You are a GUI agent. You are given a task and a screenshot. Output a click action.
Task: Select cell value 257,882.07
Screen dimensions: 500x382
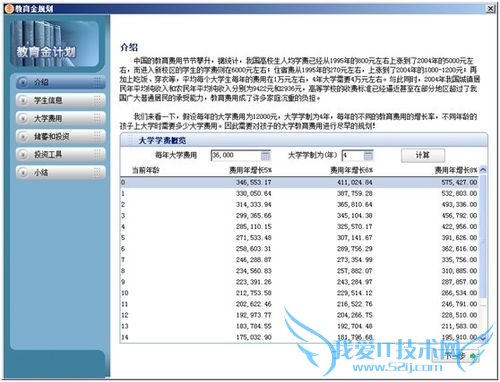click(x=354, y=271)
